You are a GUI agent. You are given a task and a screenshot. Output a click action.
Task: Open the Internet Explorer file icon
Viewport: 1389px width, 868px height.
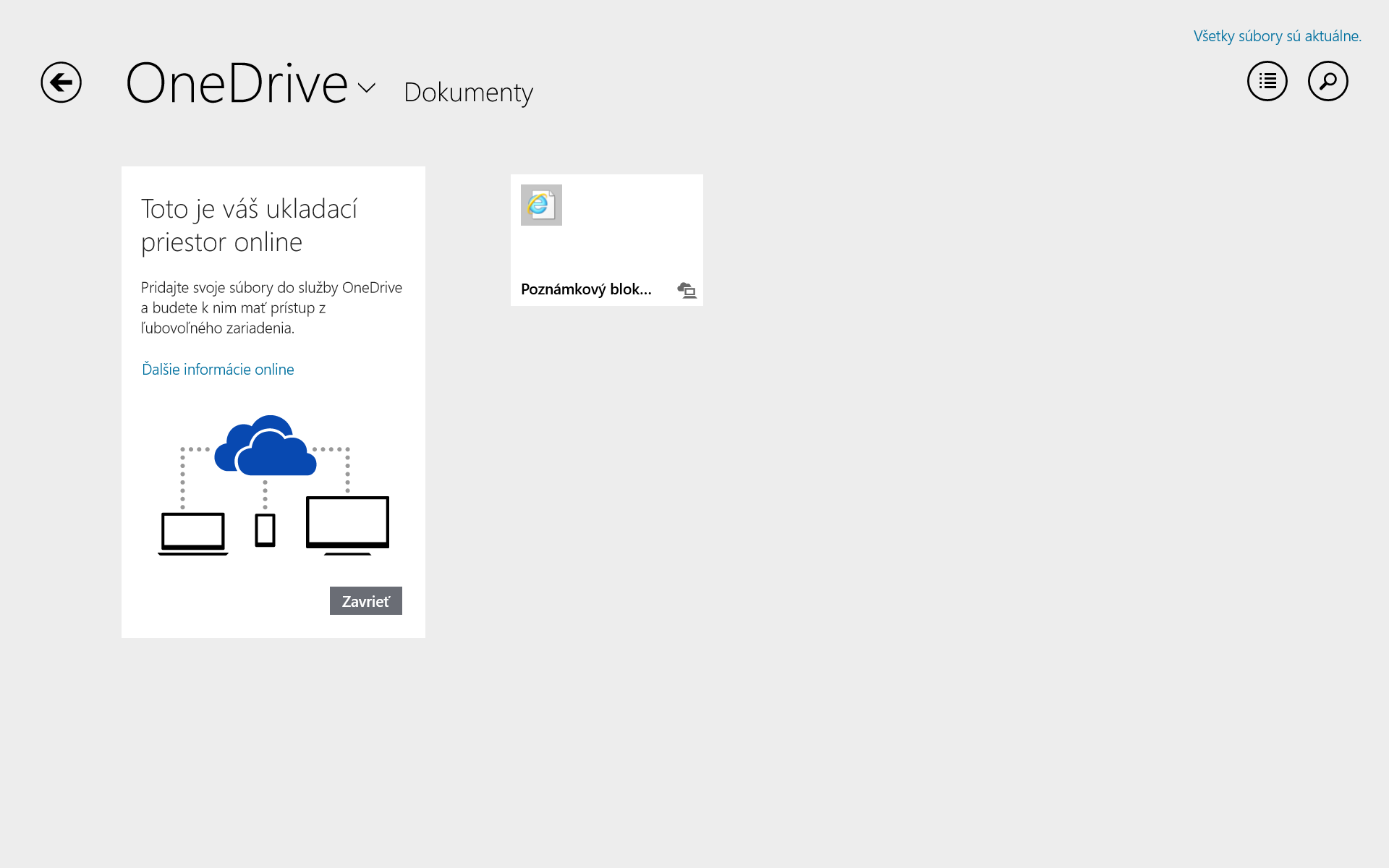tap(541, 205)
